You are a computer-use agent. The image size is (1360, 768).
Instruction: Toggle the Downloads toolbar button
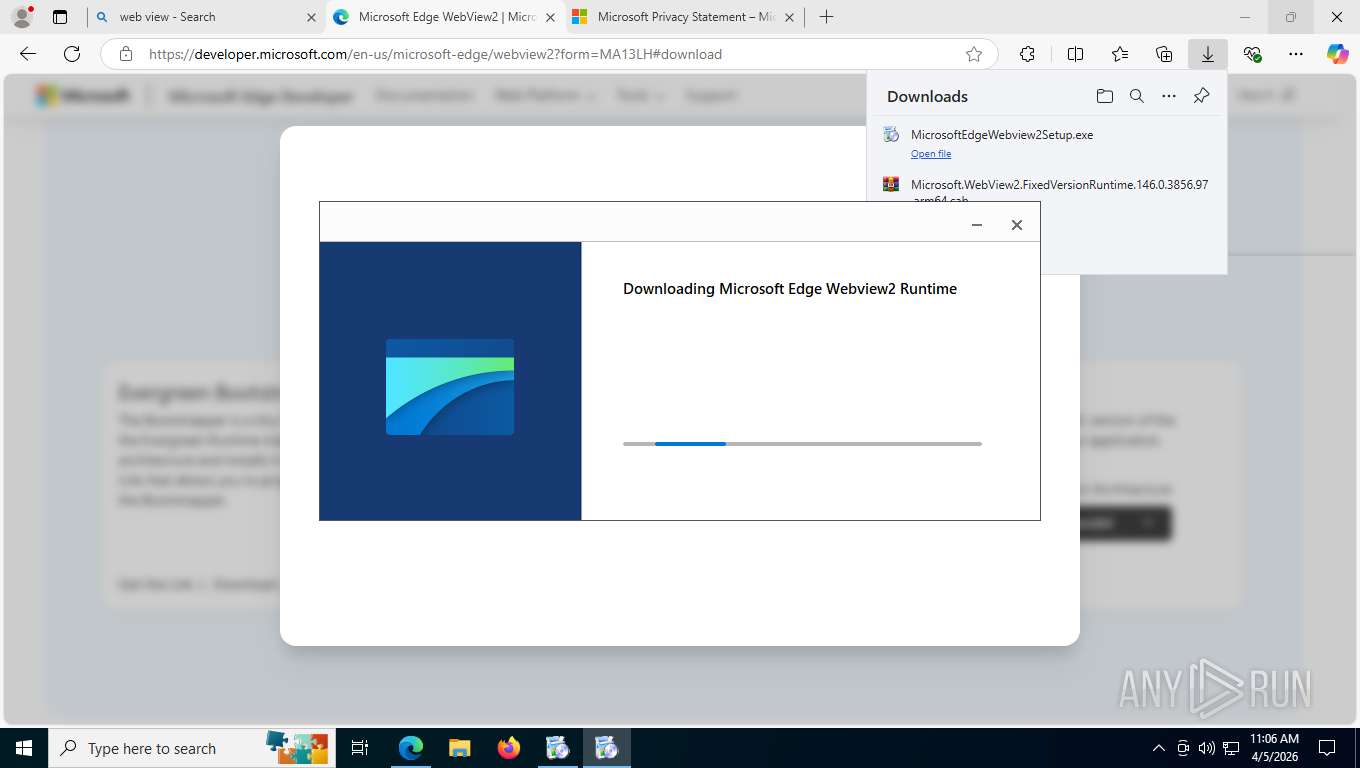point(1208,54)
